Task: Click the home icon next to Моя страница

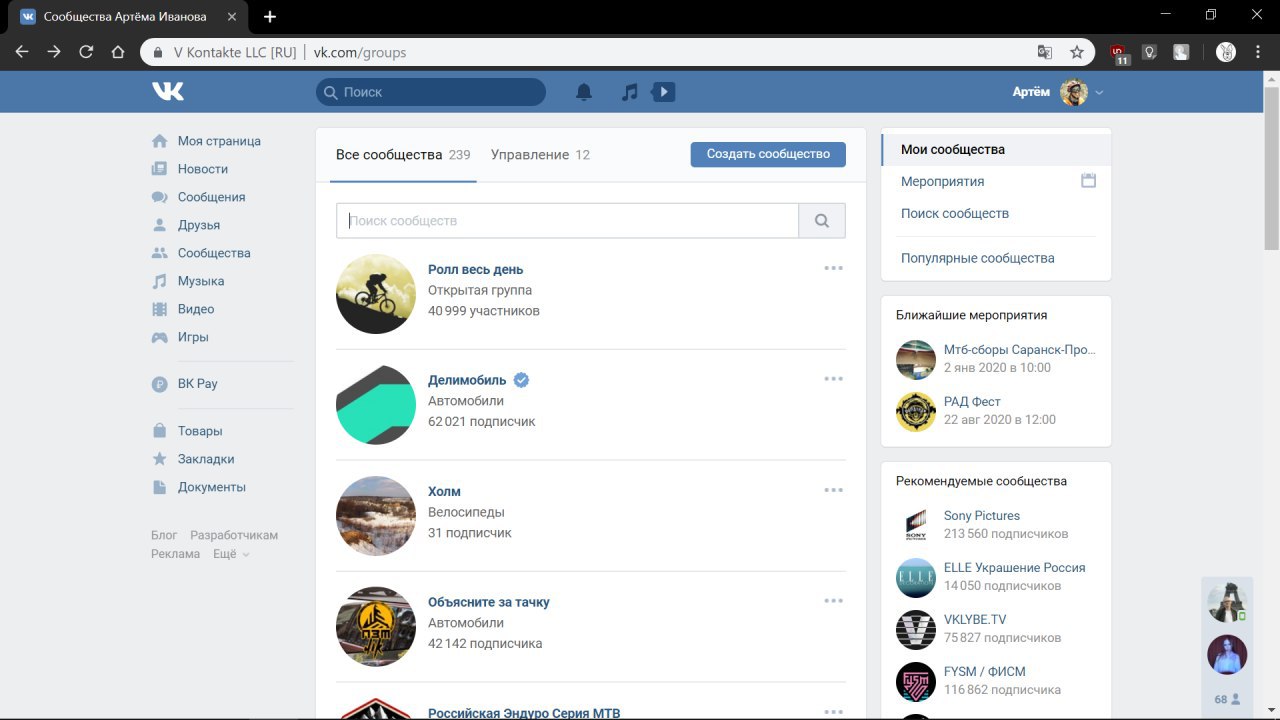Action: click(x=159, y=141)
